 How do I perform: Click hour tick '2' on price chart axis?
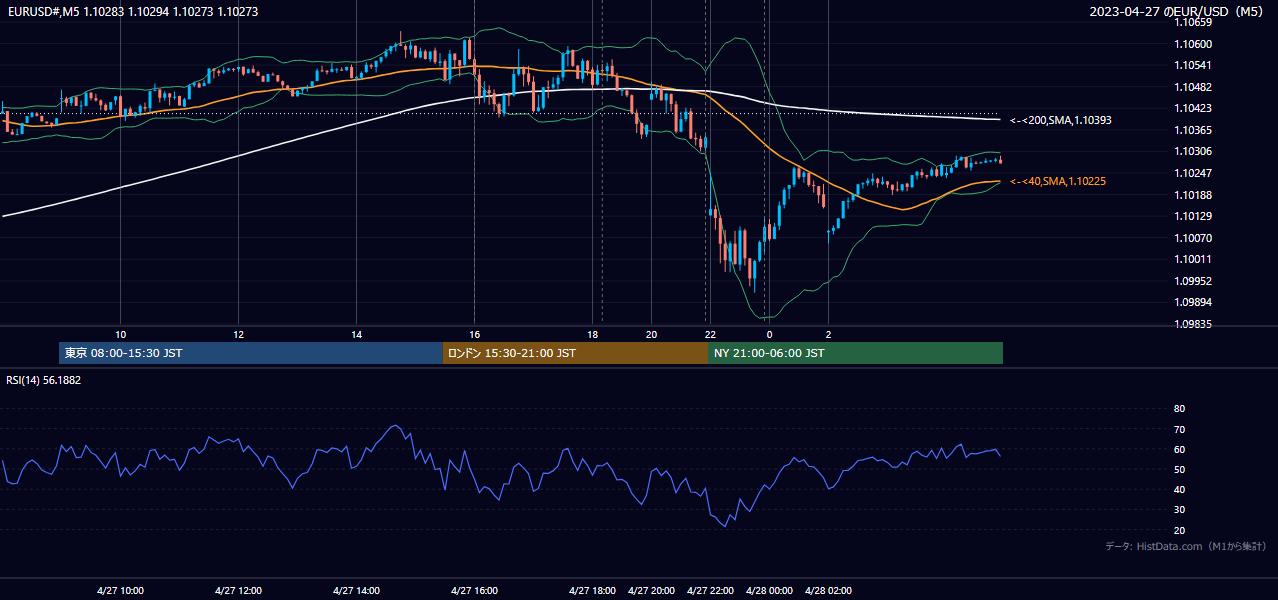(x=828, y=335)
